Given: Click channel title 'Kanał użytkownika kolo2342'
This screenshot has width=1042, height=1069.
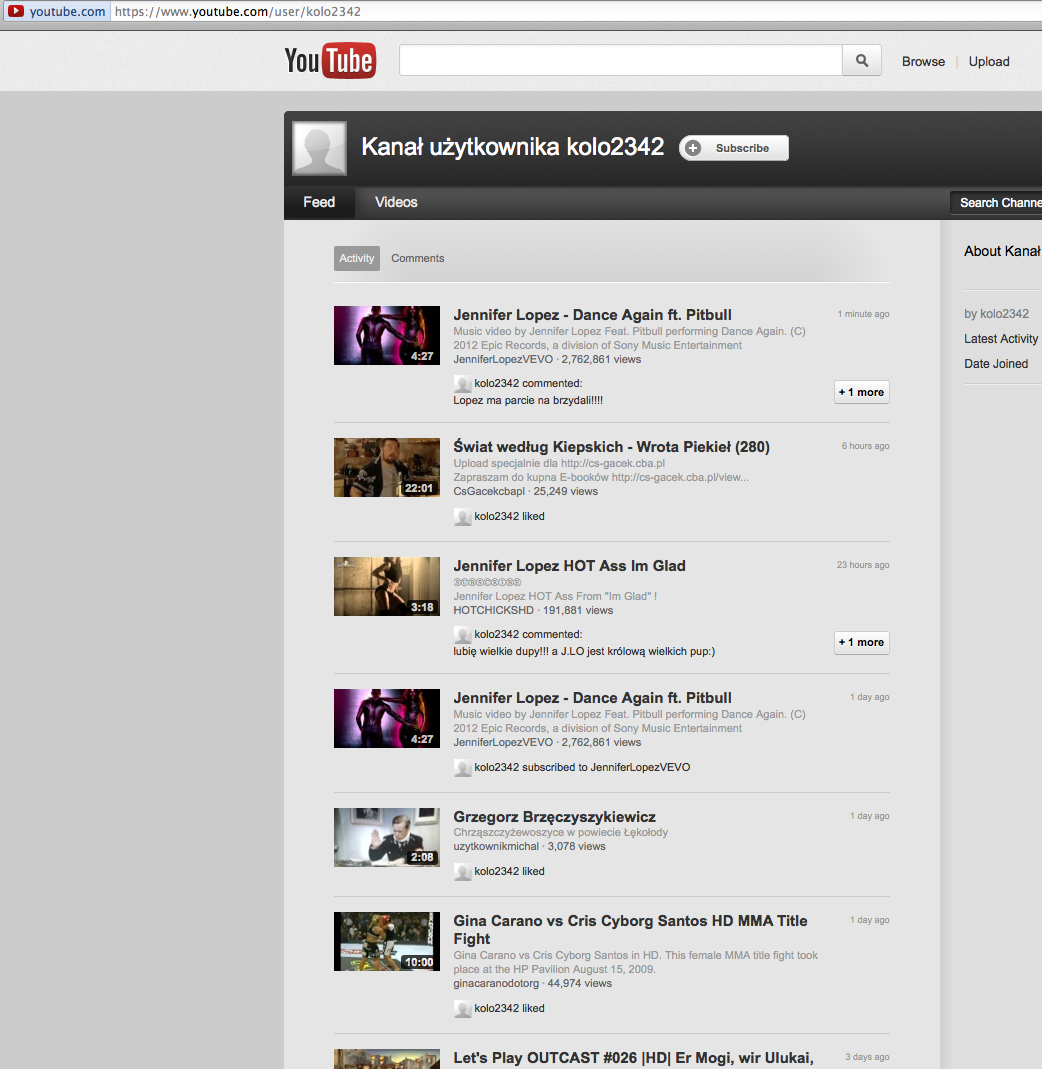Looking at the screenshot, I should click(x=512, y=147).
